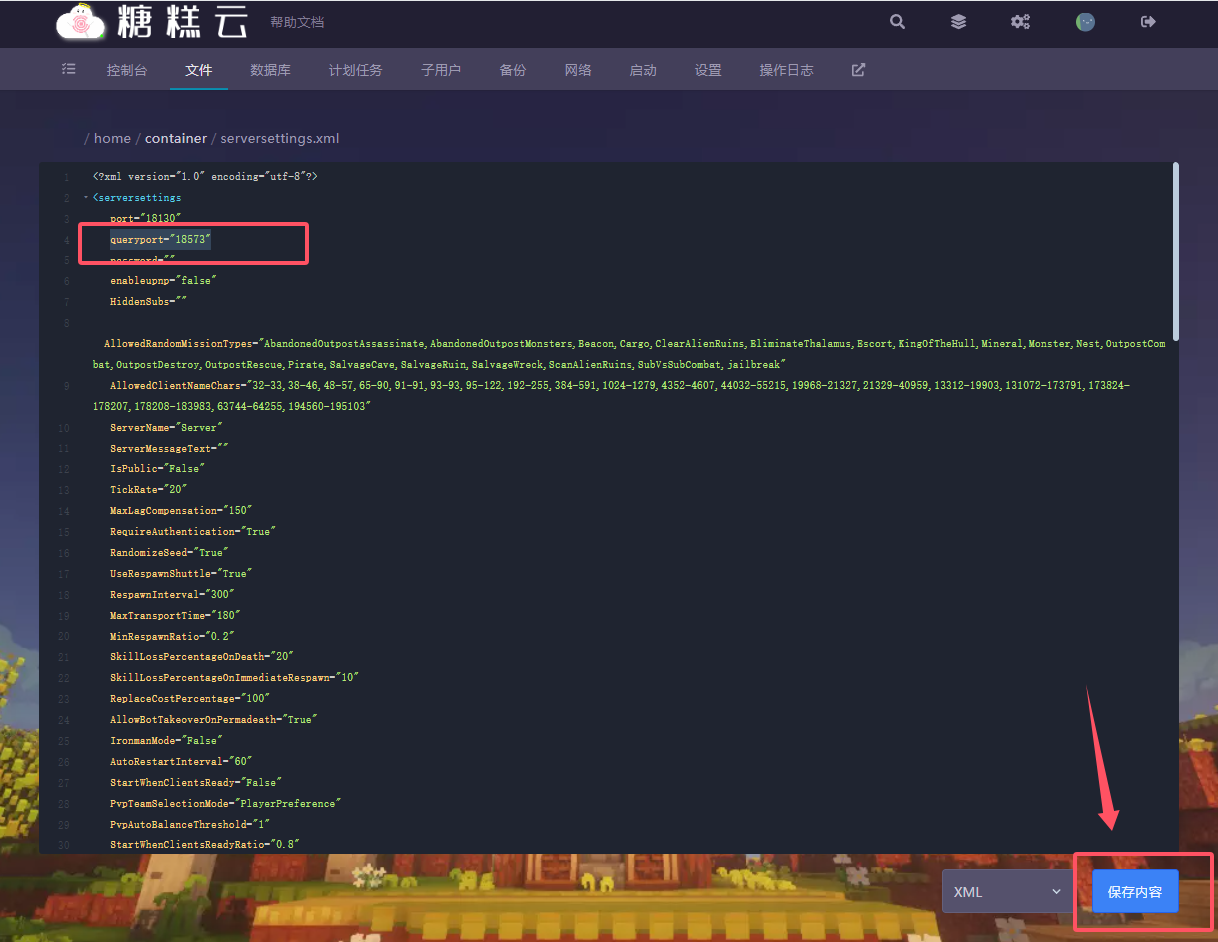Open admin settings gears icon
The image size is (1218, 942).
coord(1020,22)
